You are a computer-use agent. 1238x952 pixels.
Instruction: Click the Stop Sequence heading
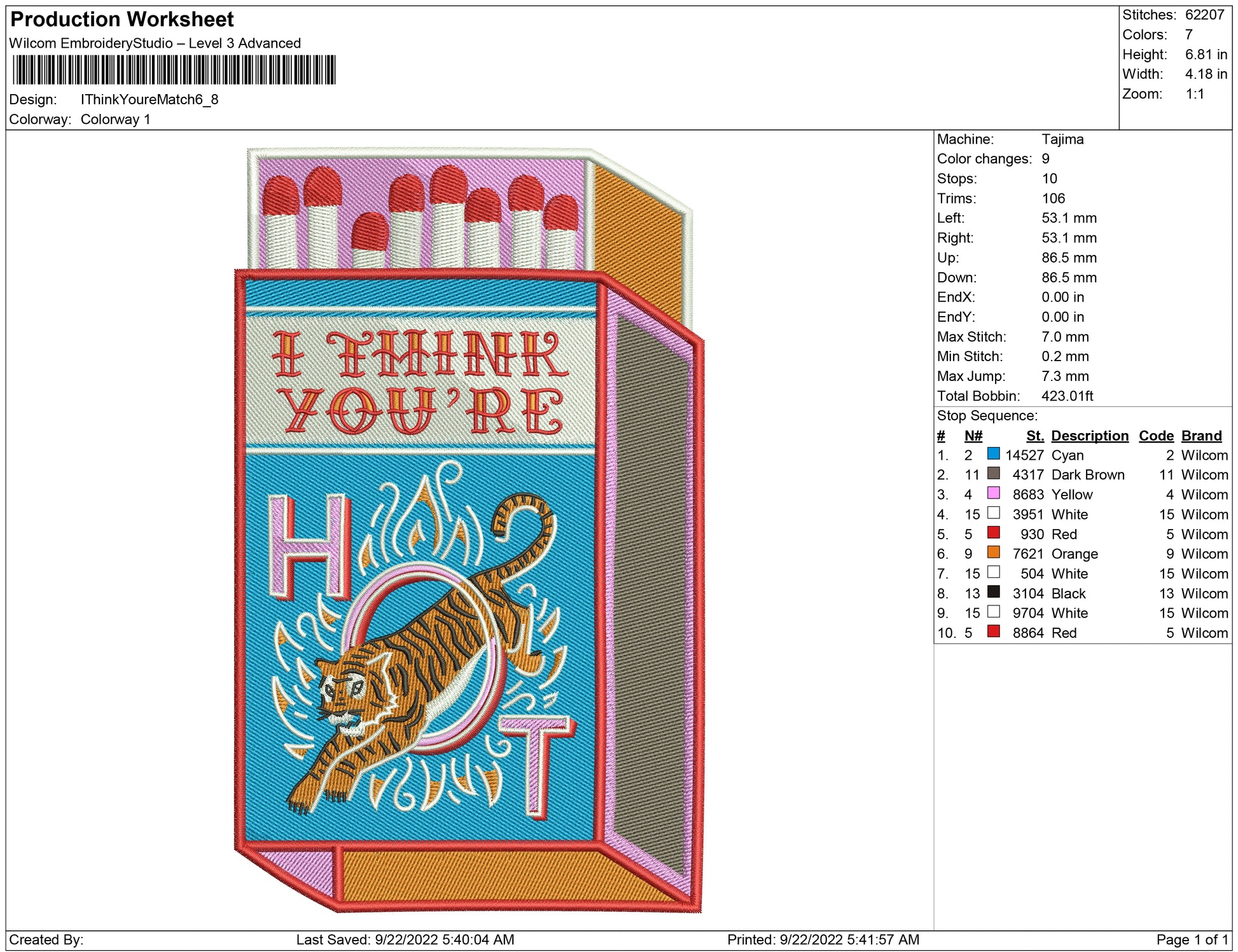click(987, 416)
